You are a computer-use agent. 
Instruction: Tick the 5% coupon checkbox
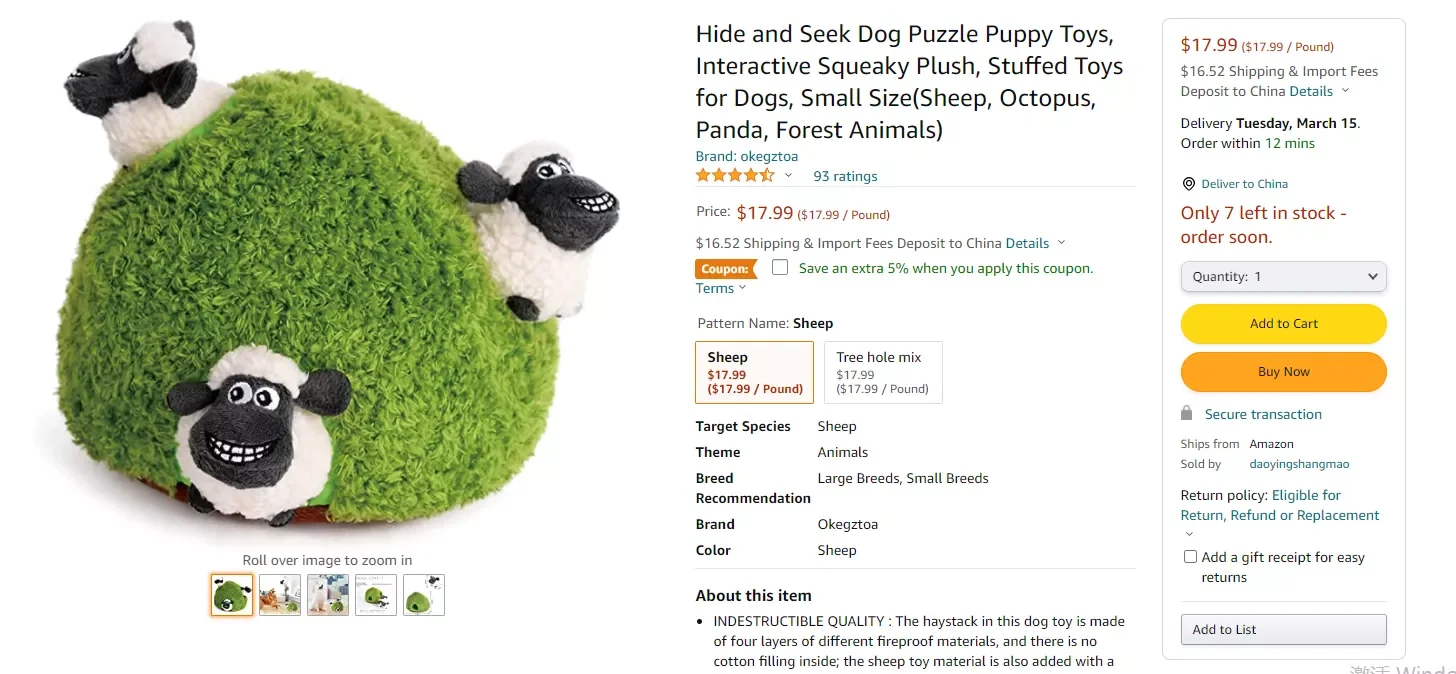(780, 268)
